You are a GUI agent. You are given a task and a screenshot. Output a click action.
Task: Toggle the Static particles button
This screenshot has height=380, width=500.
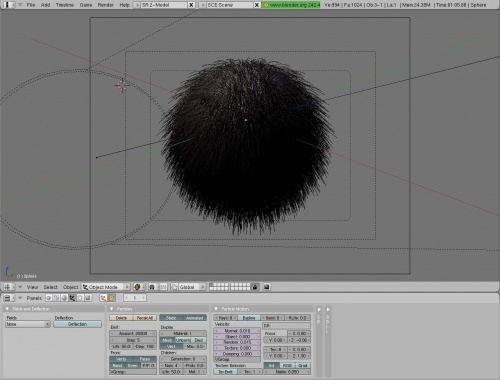point(171,318)
